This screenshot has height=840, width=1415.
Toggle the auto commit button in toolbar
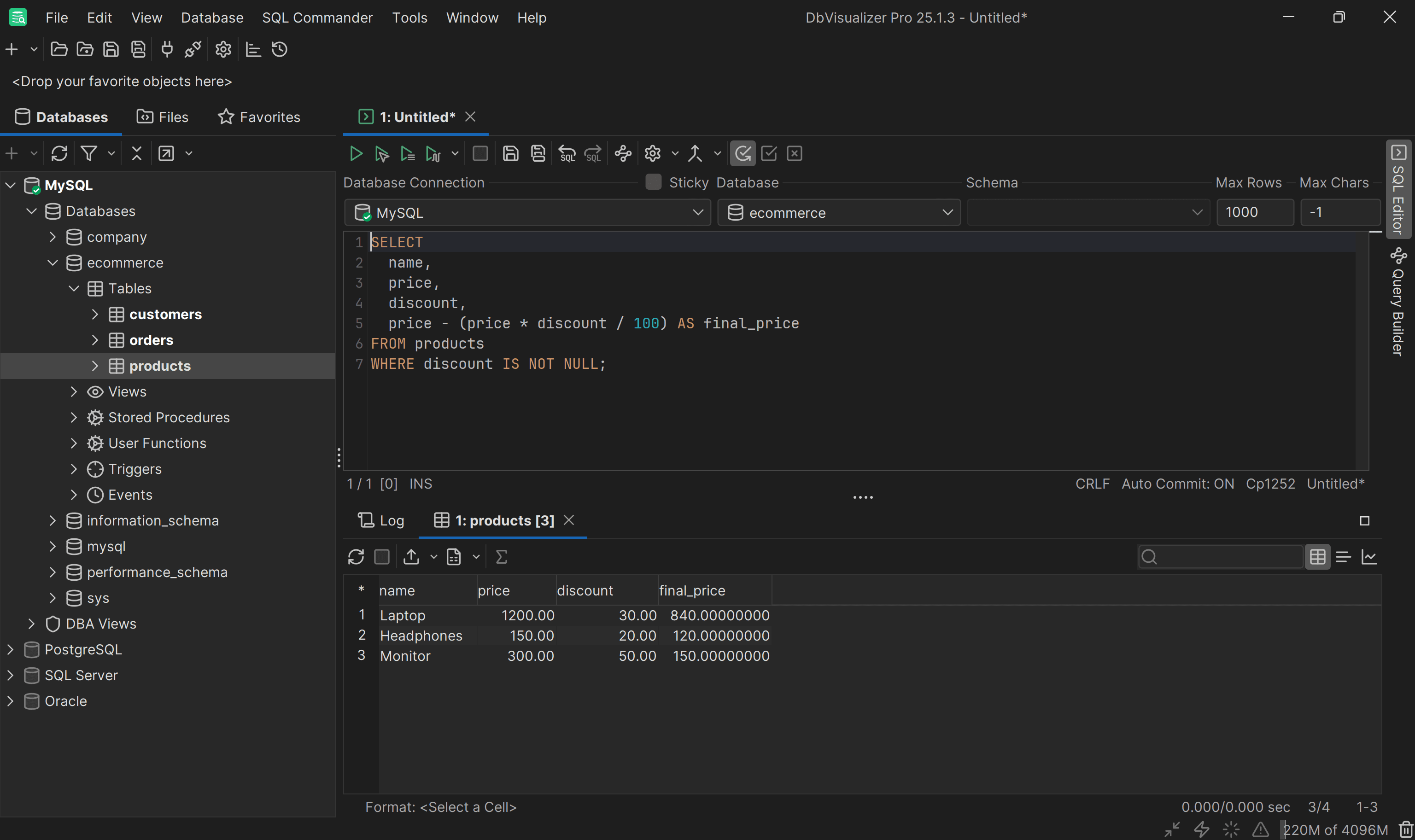743,153
